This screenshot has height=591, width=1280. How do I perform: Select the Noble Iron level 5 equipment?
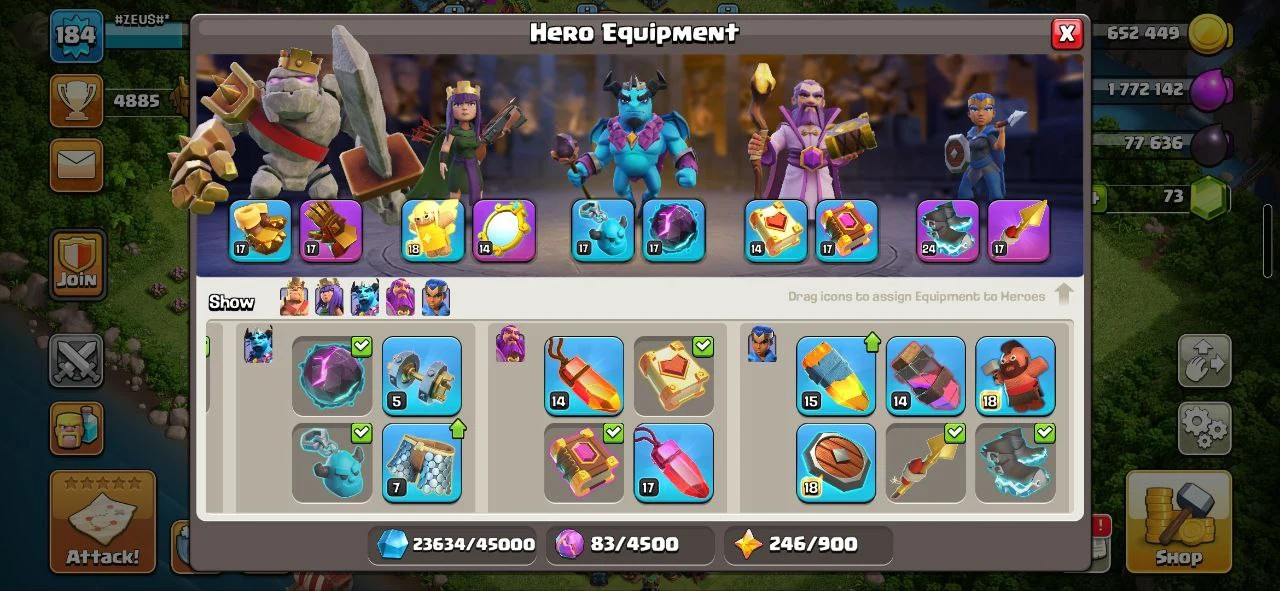tap(421, 376)
